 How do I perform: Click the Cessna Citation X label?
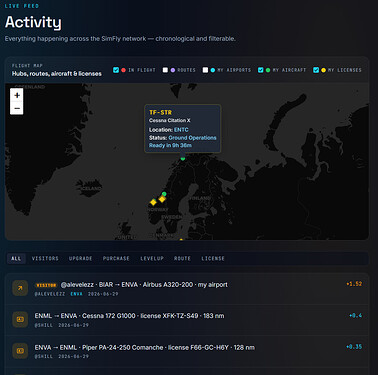[x=170, y=120]
